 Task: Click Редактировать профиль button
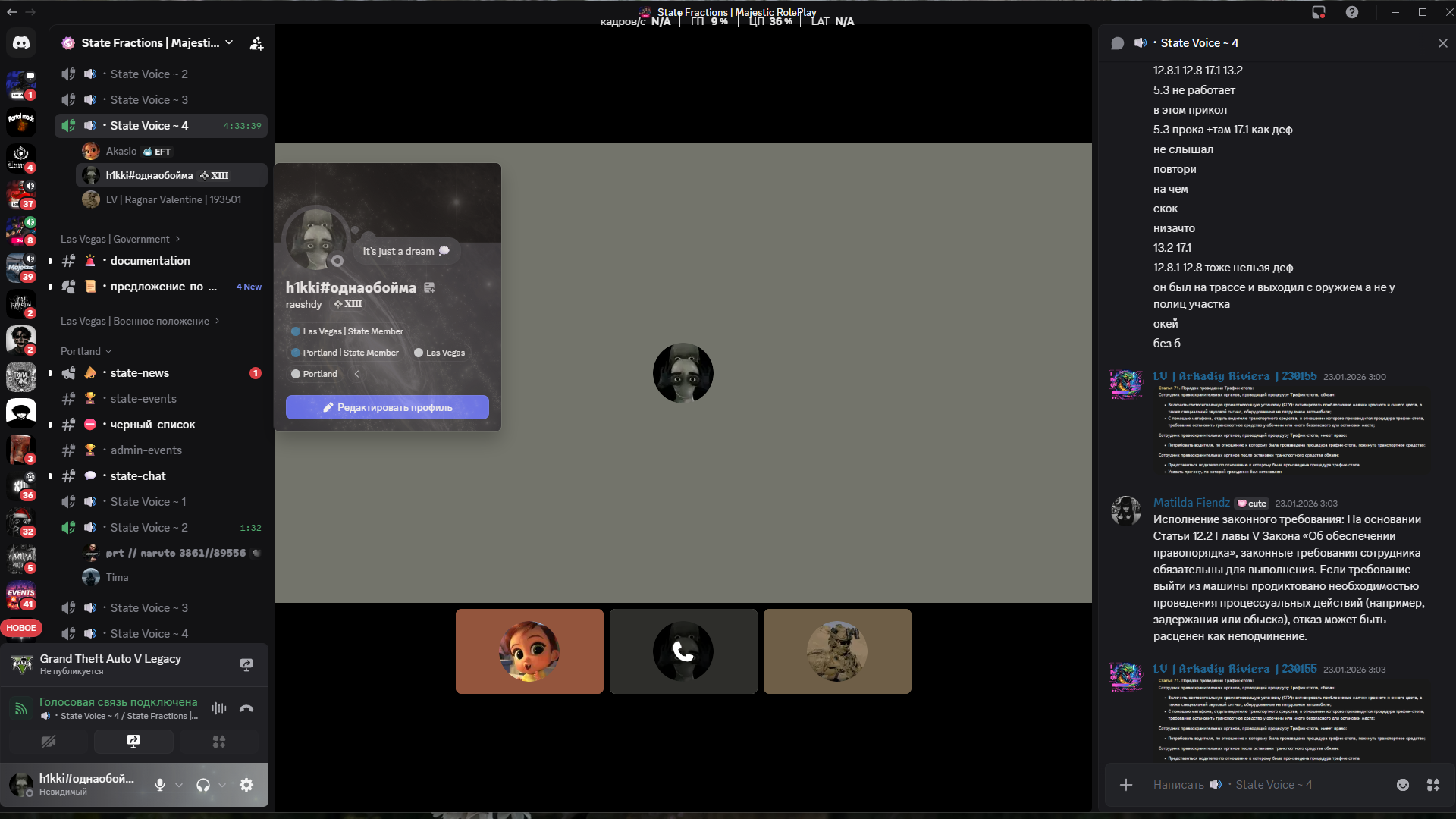click(x=388, y=407)
